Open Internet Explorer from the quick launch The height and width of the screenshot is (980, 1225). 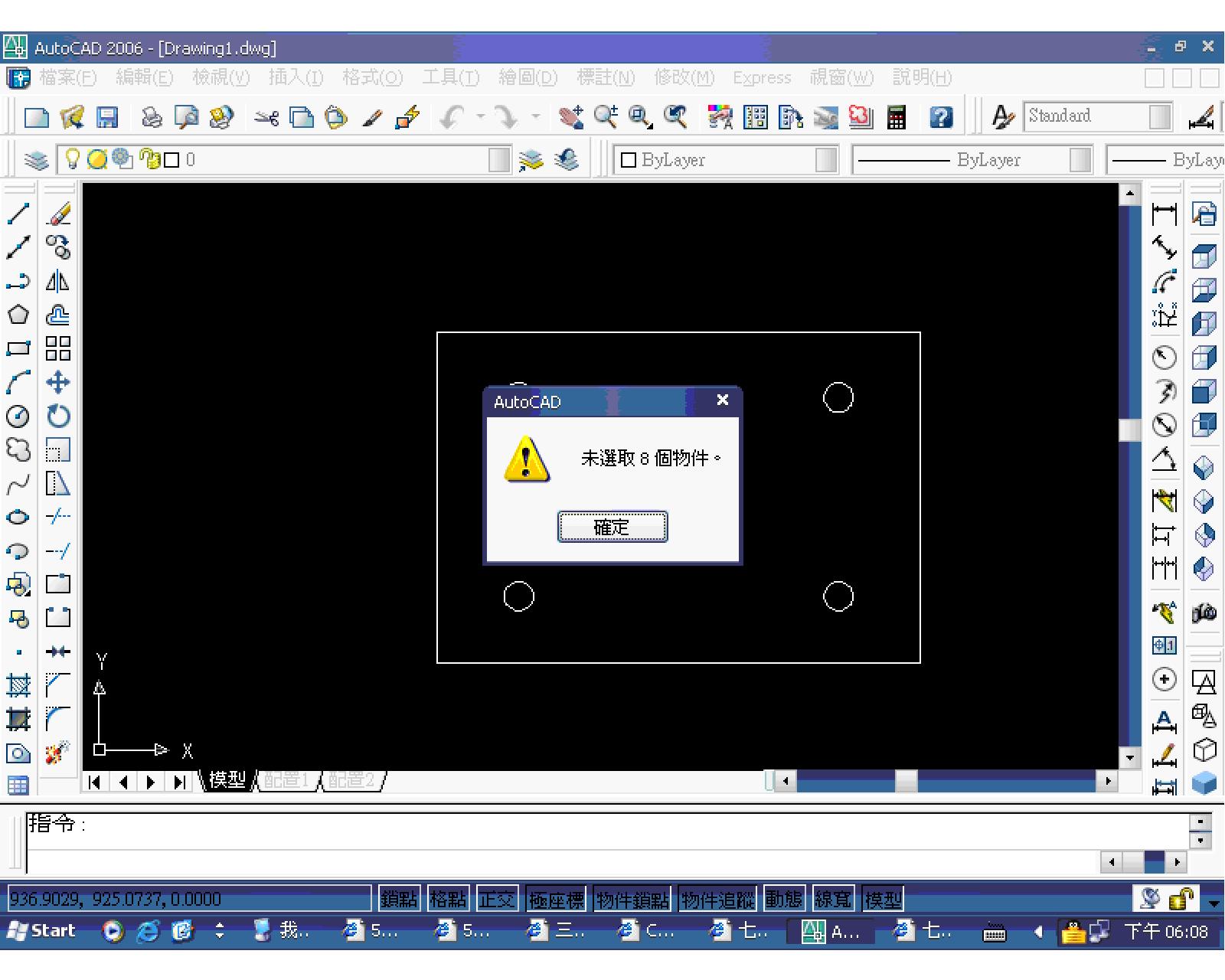click(x=148, y=931)
